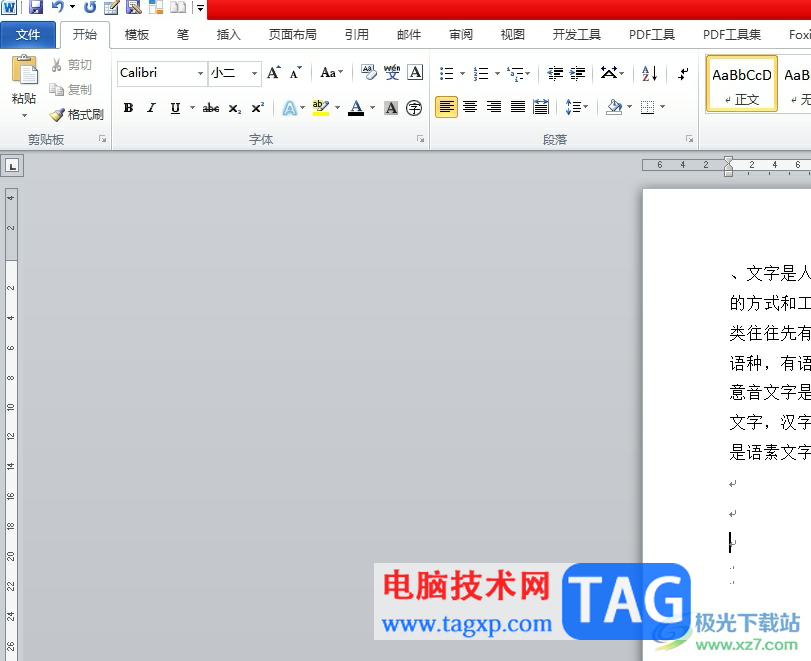
Task: Switch to the 开始 tab
Action: 85,35
